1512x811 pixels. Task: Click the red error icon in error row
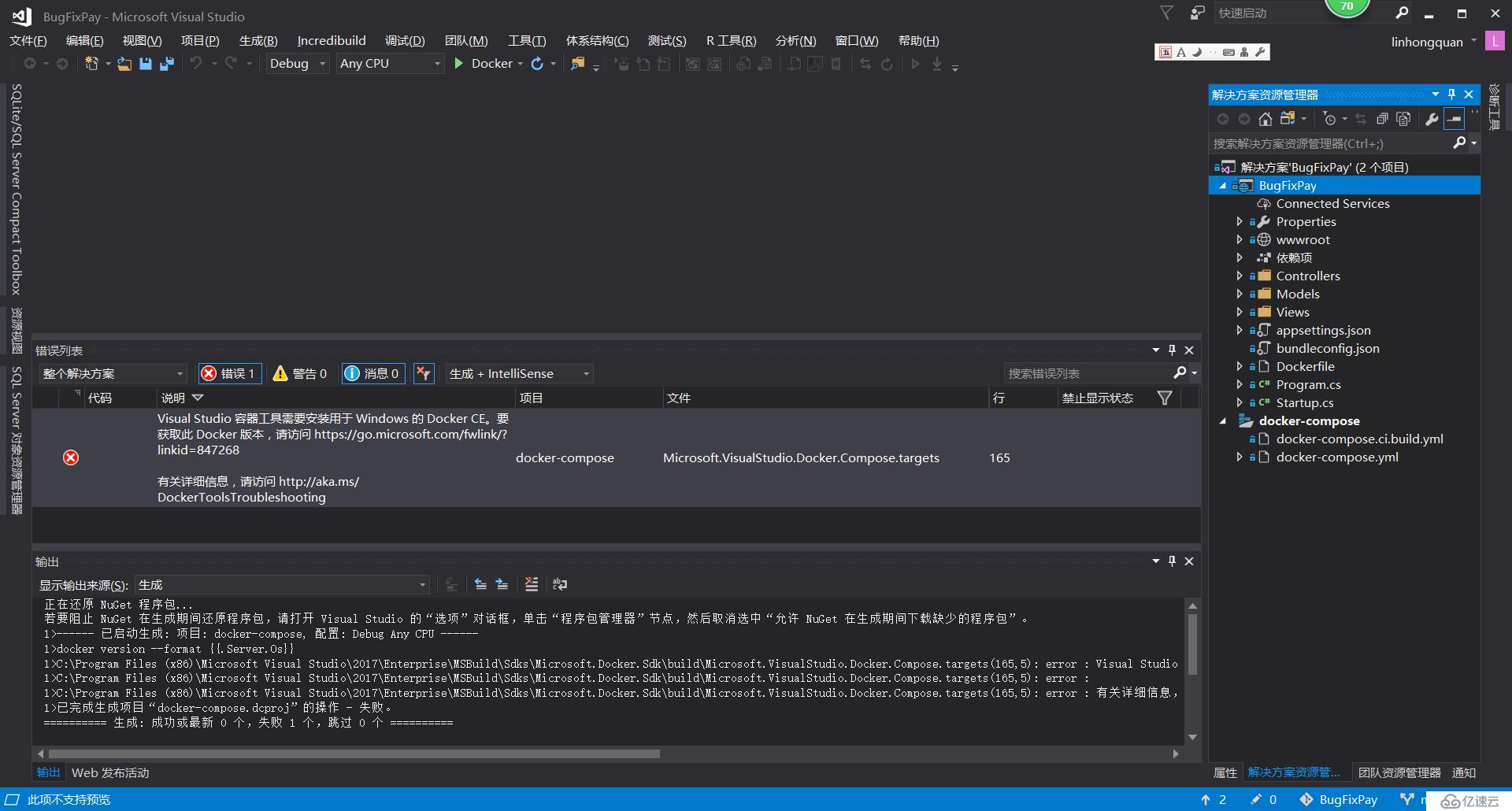tap(71, 457)
